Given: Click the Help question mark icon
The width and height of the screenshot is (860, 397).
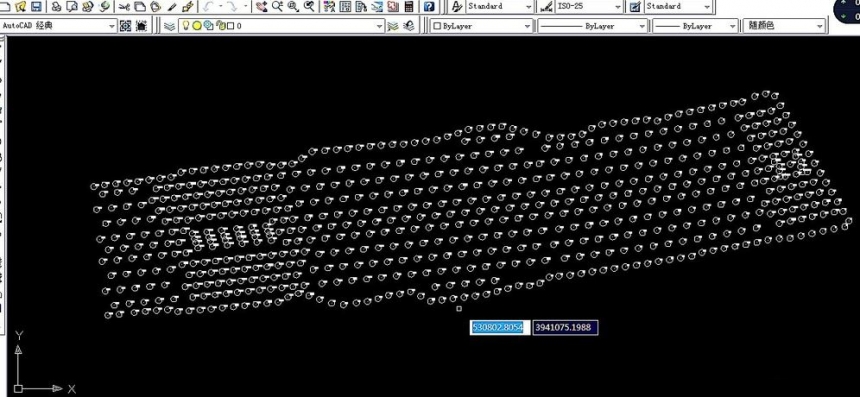Looking at the screenshot, I should pyautogui.click(x=429, y=7).
